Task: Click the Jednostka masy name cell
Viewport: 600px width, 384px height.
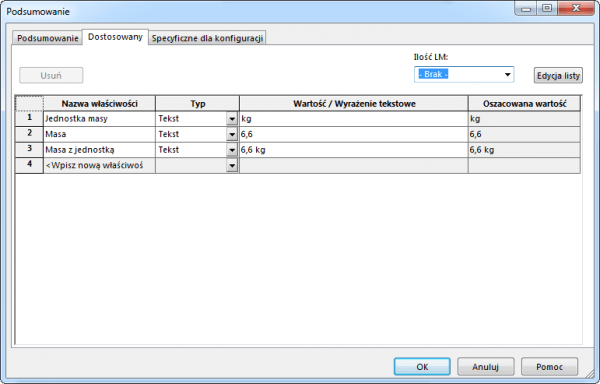Action: pyautogui.click(x=99, y=119)
